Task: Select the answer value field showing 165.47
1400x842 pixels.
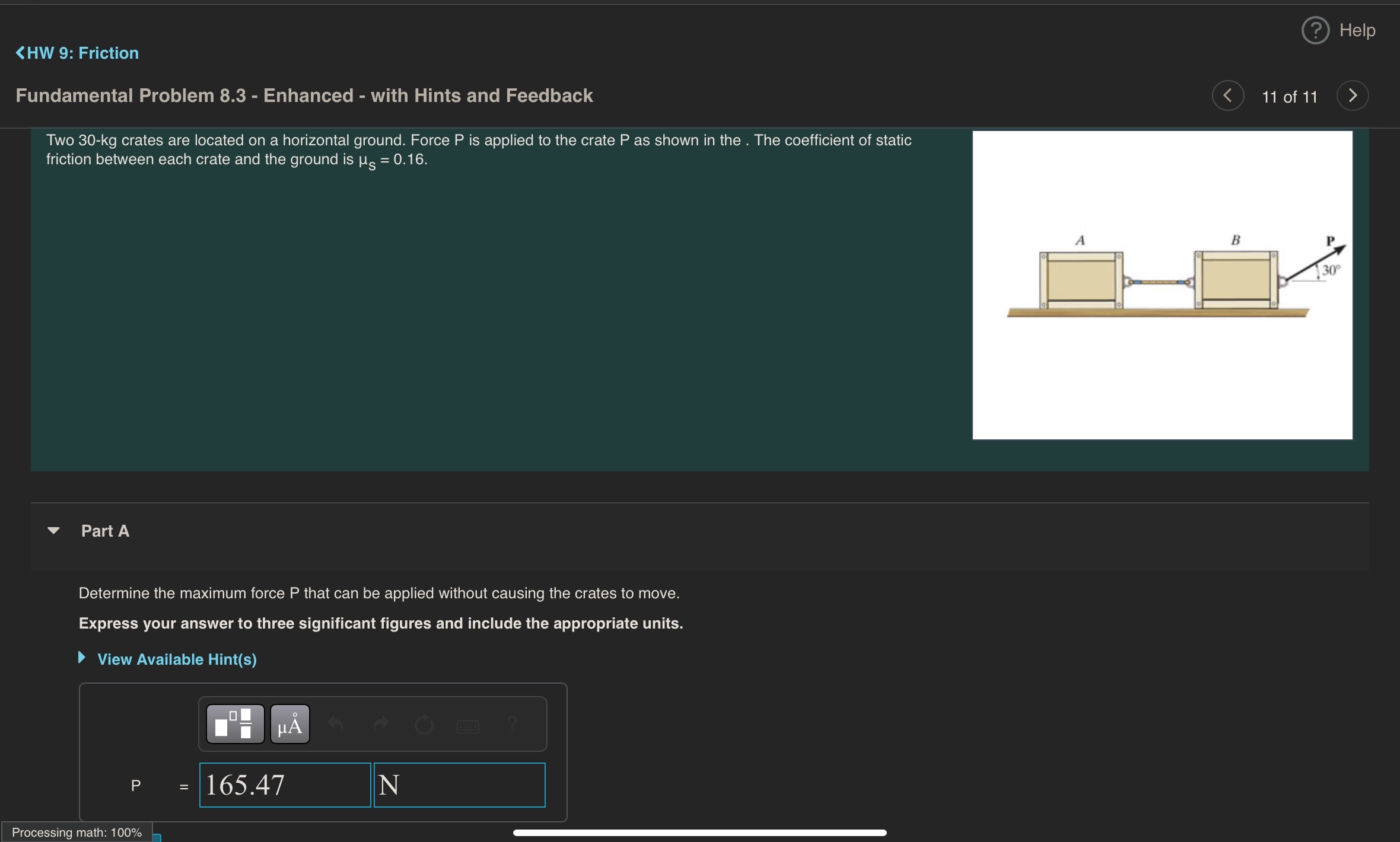Action: [x=285, y=784]
